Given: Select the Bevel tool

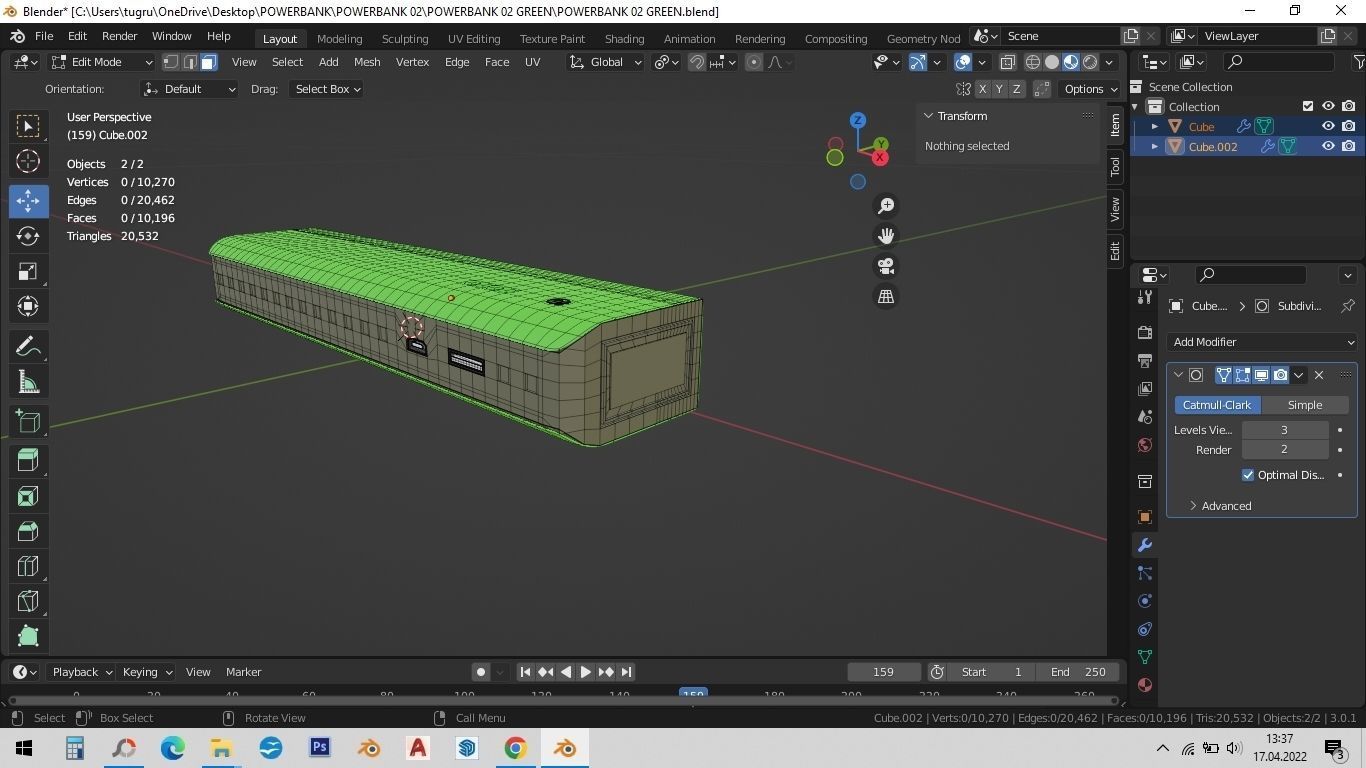Looking at the screenshot, I should coord(28,531).
